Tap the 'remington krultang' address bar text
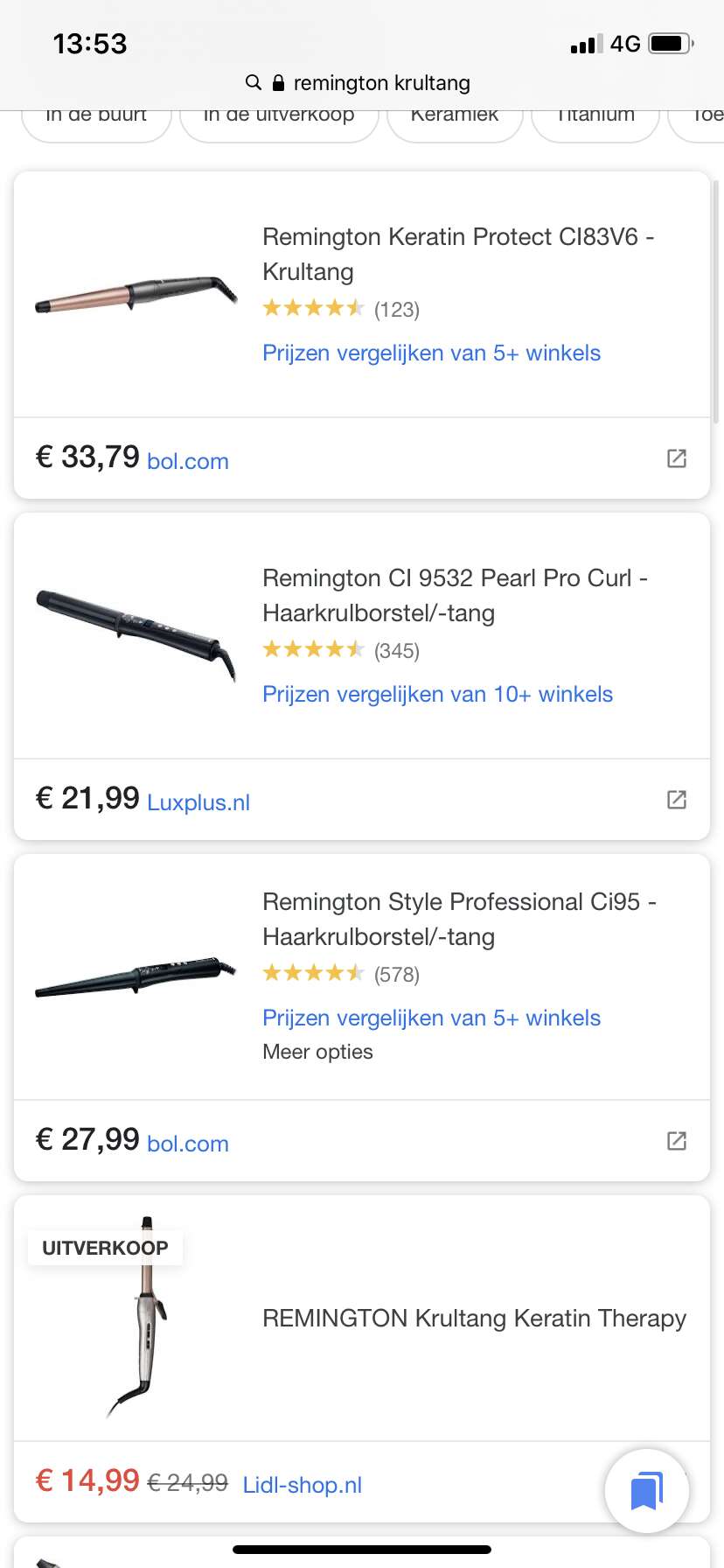The height and width of the screenshot is (1568, 724). [381, 83]
